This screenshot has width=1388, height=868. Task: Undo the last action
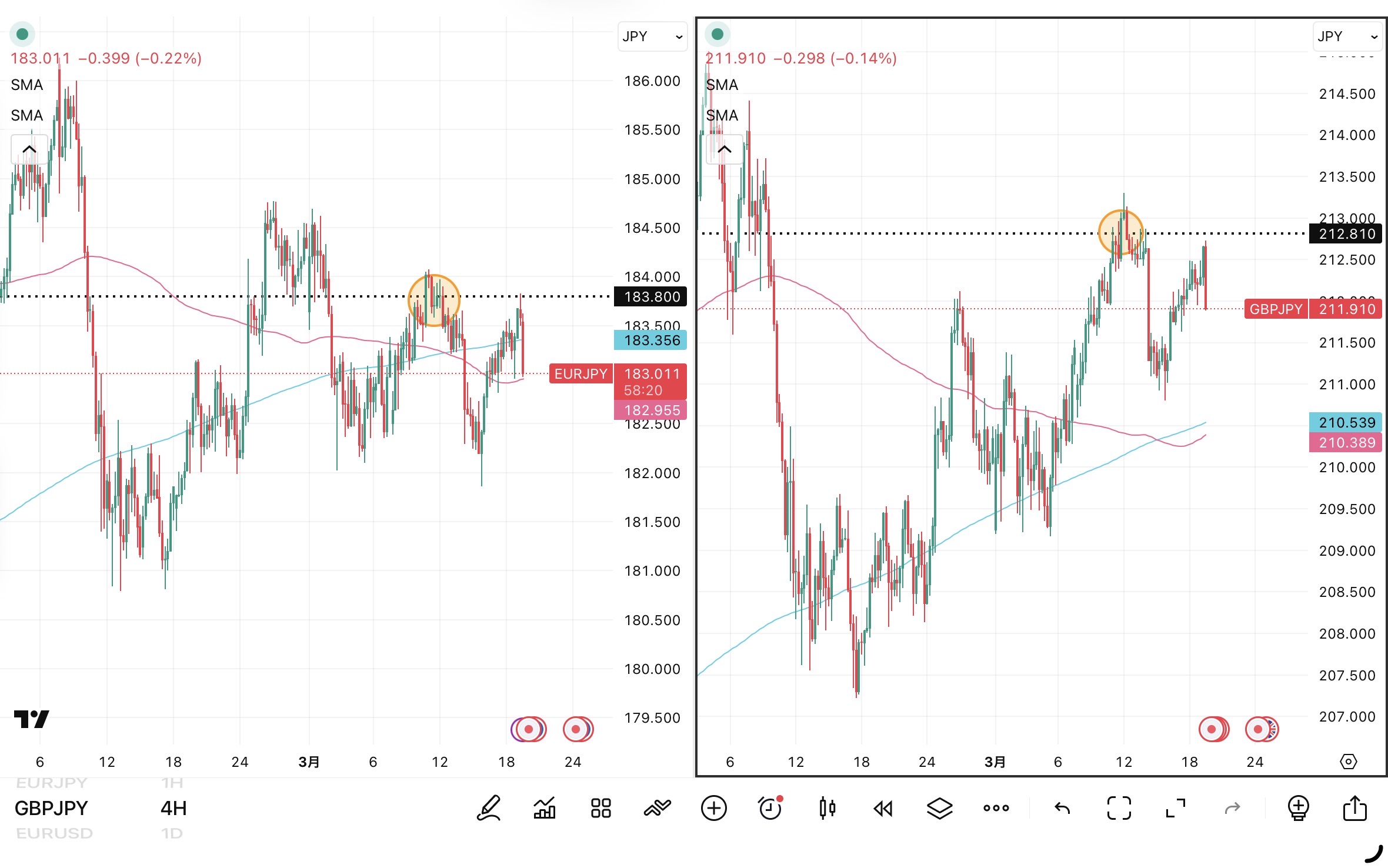pyautogui.click(x=1062, y=808)
